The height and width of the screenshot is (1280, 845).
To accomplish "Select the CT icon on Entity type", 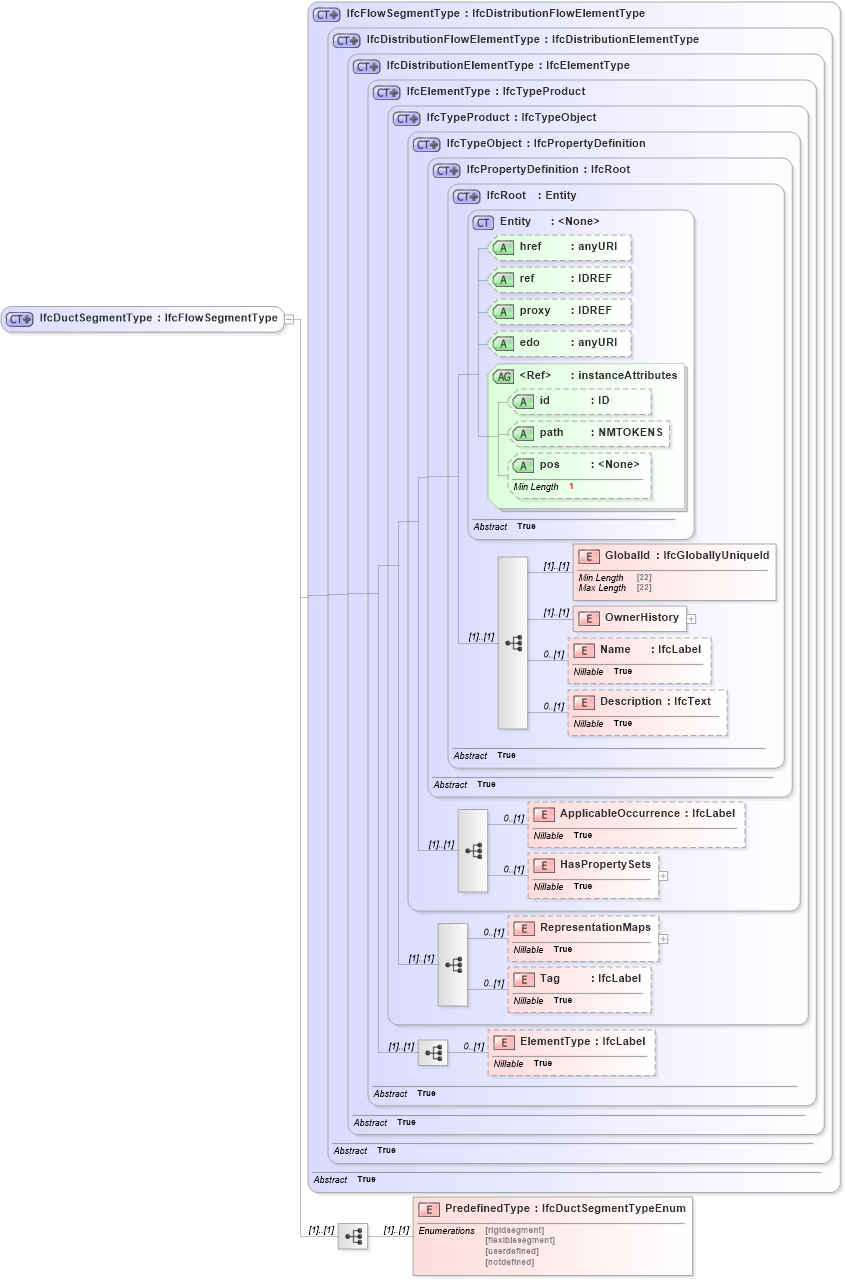I will pos(481,221).
